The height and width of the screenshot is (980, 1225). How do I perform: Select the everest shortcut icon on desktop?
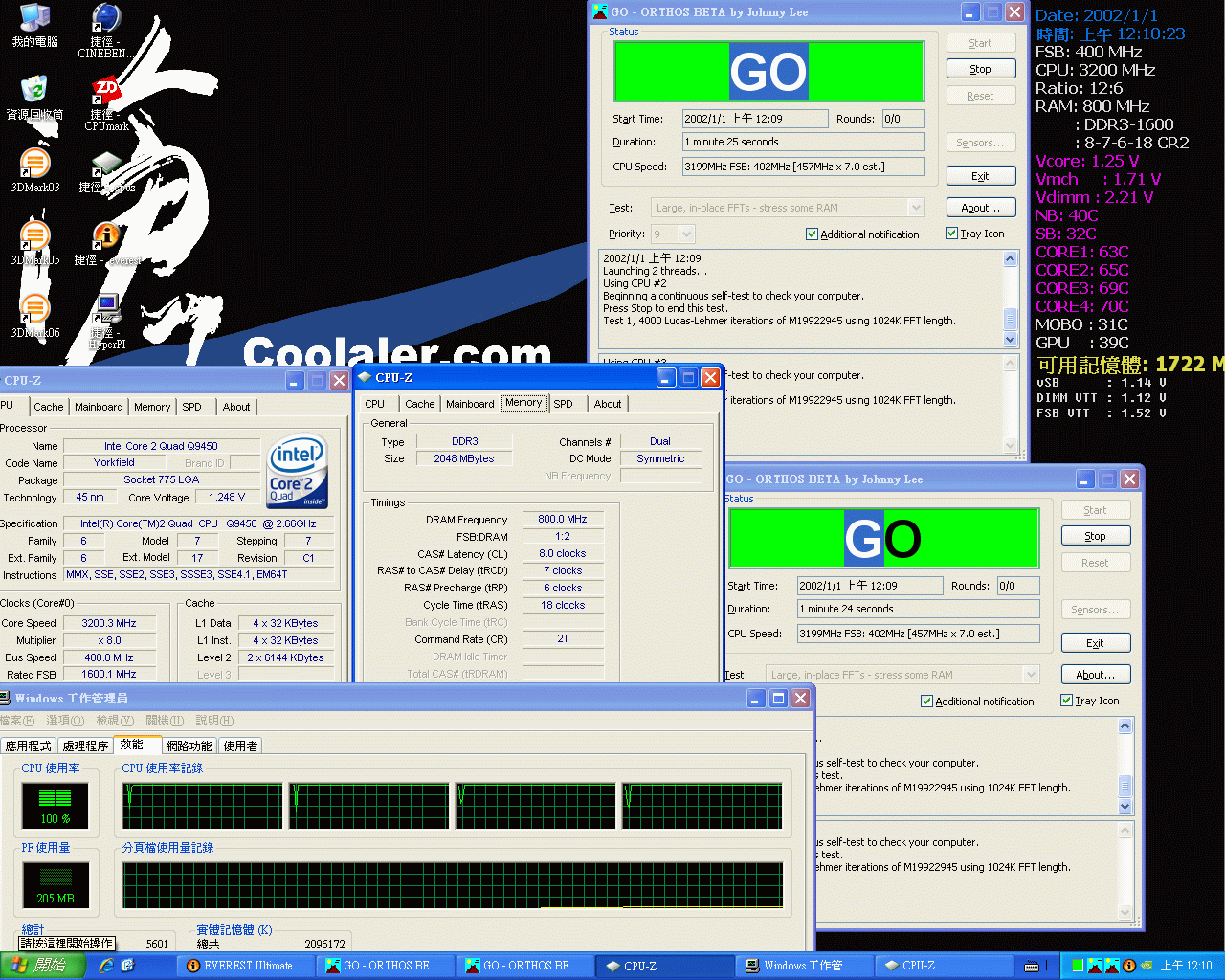coord(106,243)
